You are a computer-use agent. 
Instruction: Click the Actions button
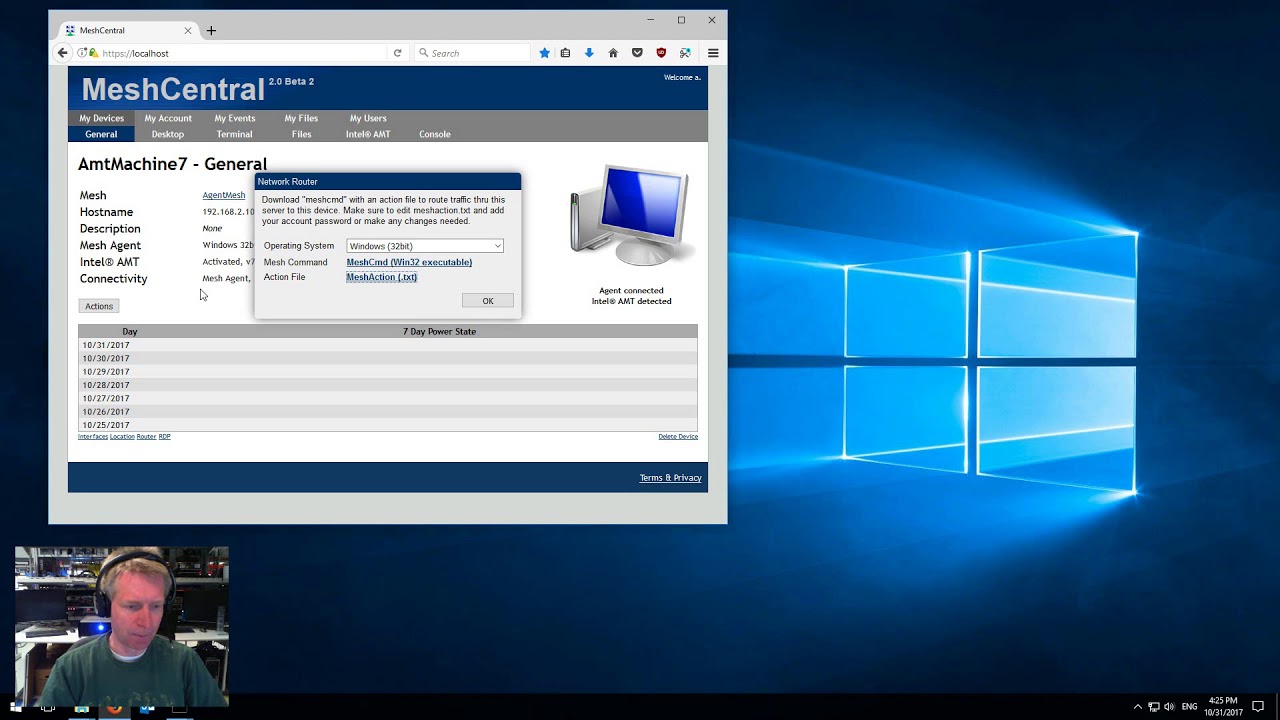99,306
